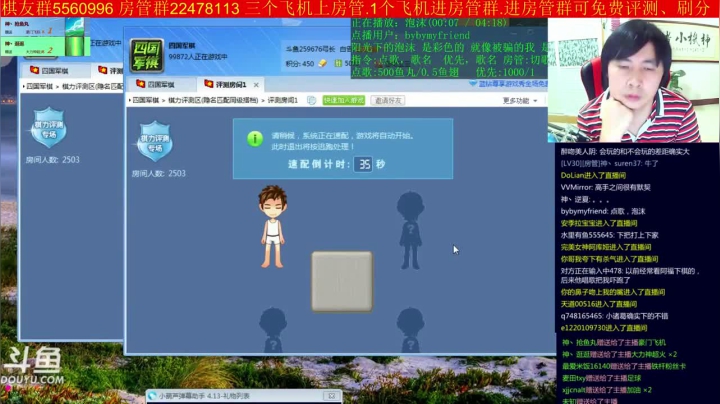Click the diamond icon before 蓝钻 link
Viewport: 720px width, 404px height.
click(x=473, y=84)
